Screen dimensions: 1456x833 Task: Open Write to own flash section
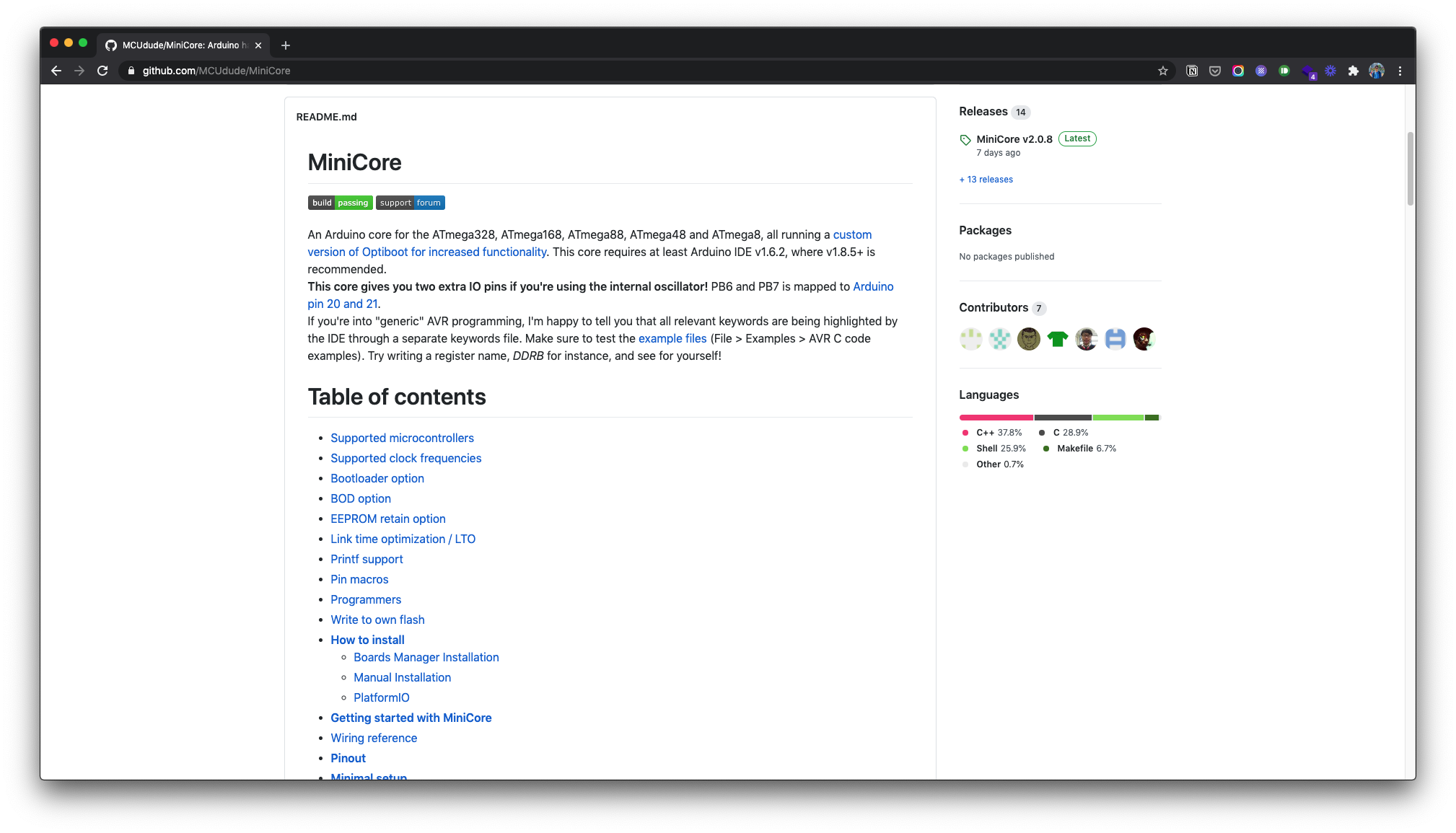click(377, 620)
